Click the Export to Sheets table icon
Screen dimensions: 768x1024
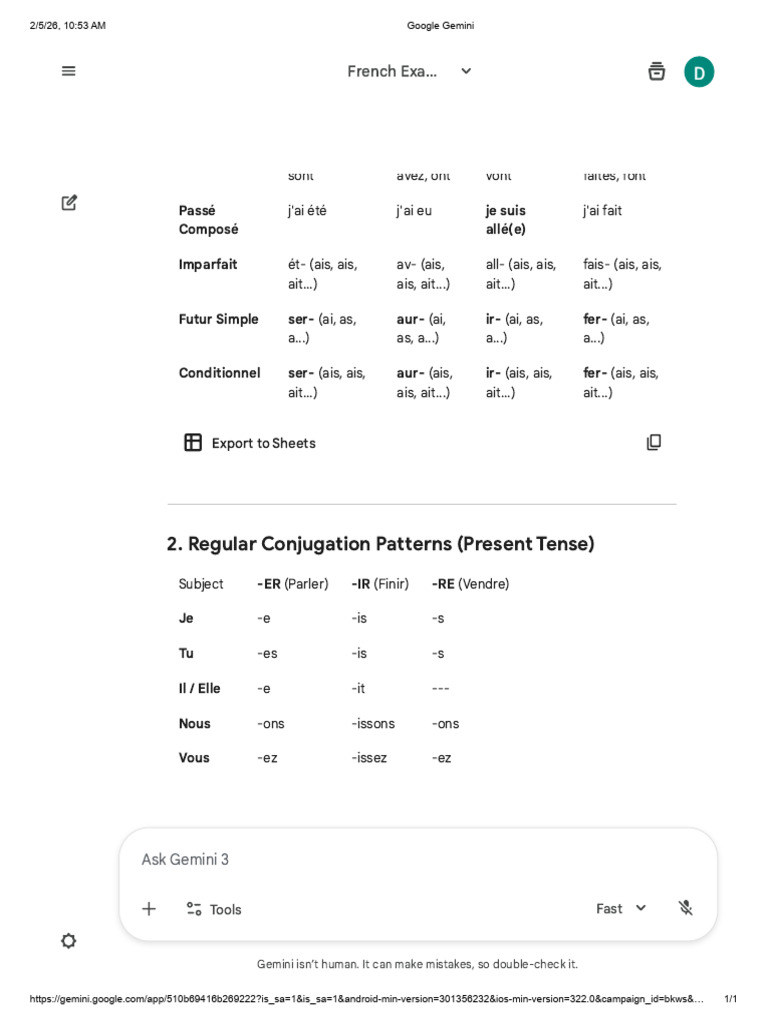193,443
